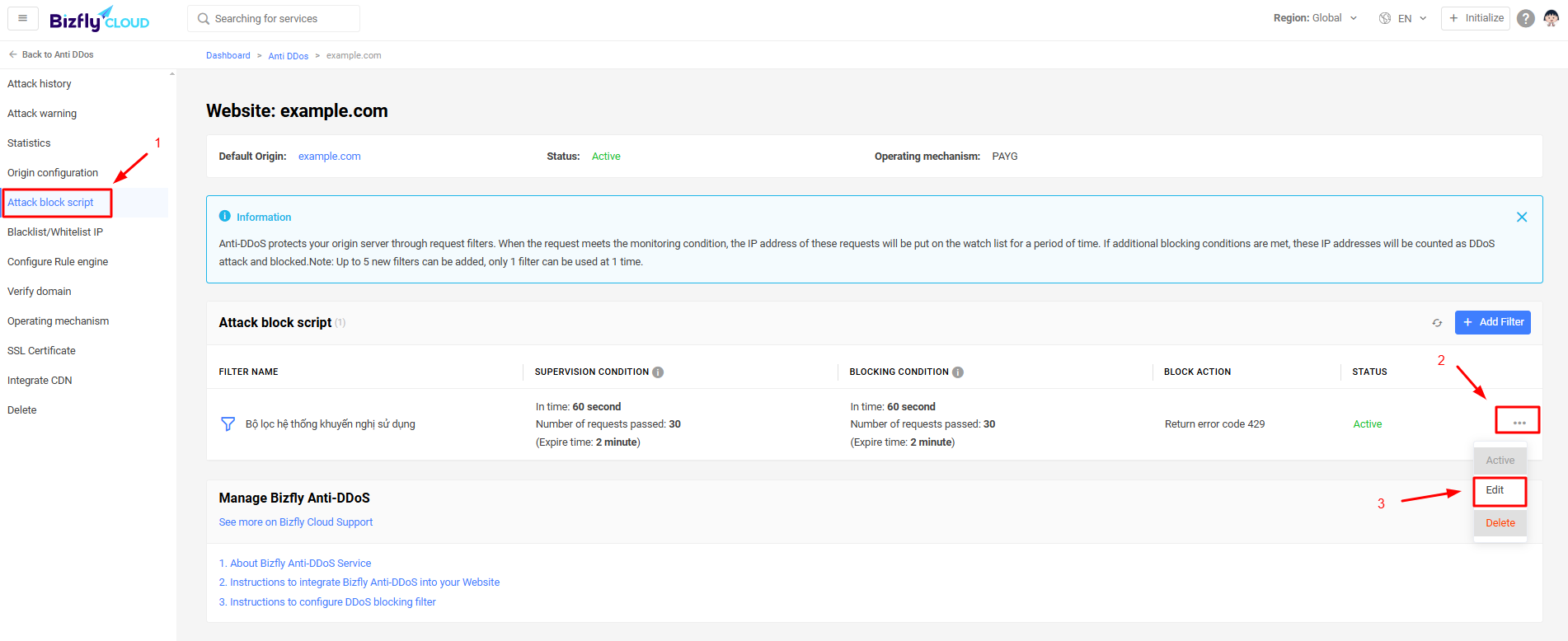This screenshot has width=1568, height=641.
Task: Click the filter name Bộ lọc hệ thống
Action: tap(331, 424)
